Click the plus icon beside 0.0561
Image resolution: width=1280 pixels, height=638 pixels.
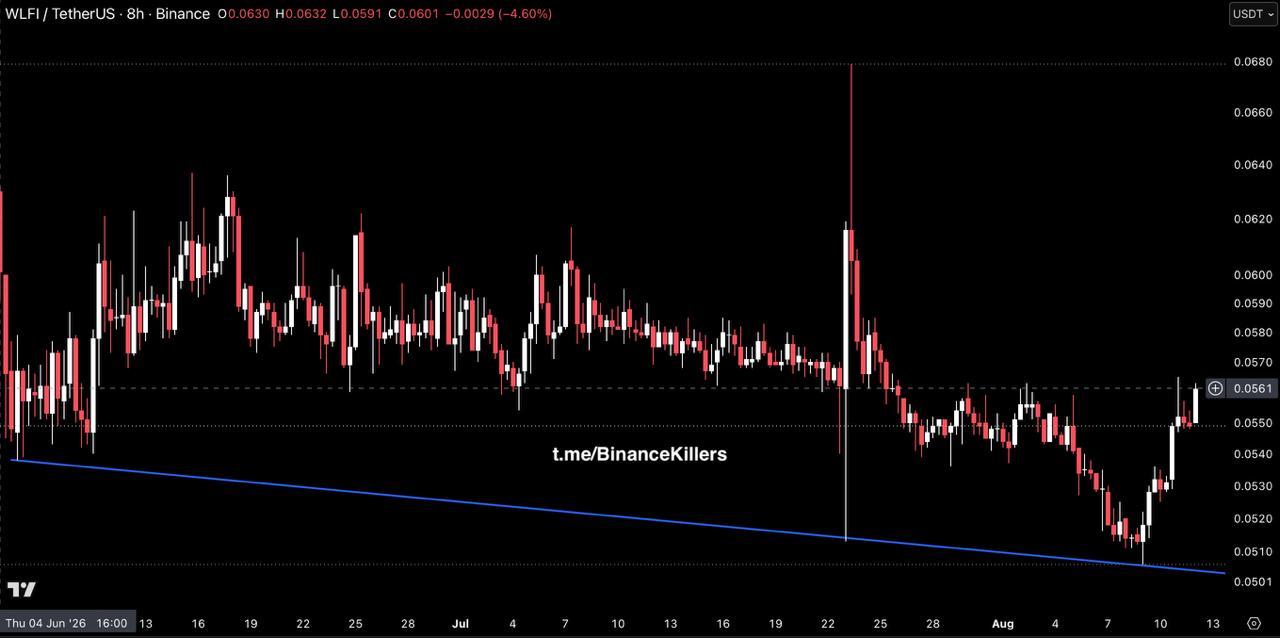(x=1215, y=388)
